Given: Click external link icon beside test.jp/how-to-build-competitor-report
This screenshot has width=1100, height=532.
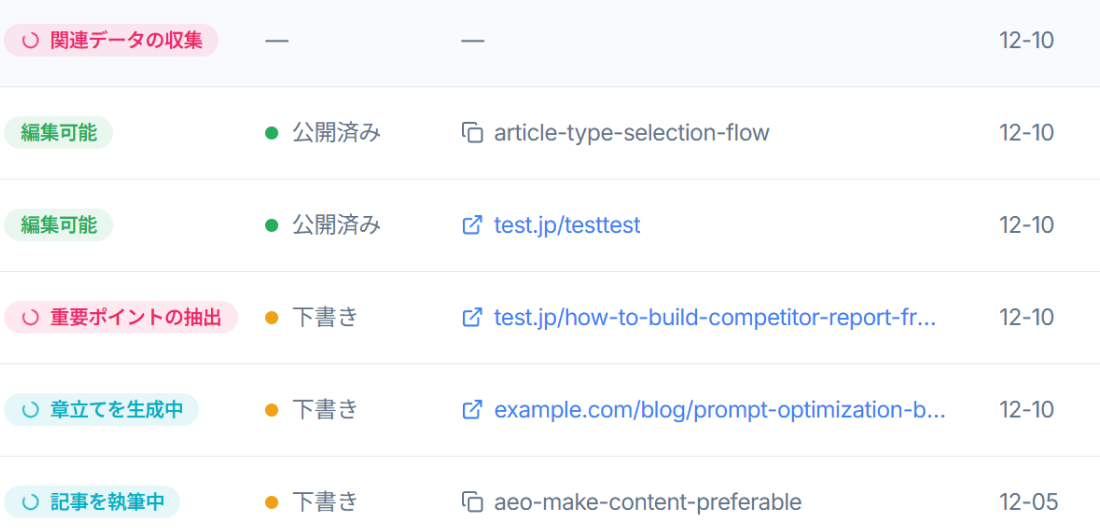Looking at the screenshot, I should (472, 317).
